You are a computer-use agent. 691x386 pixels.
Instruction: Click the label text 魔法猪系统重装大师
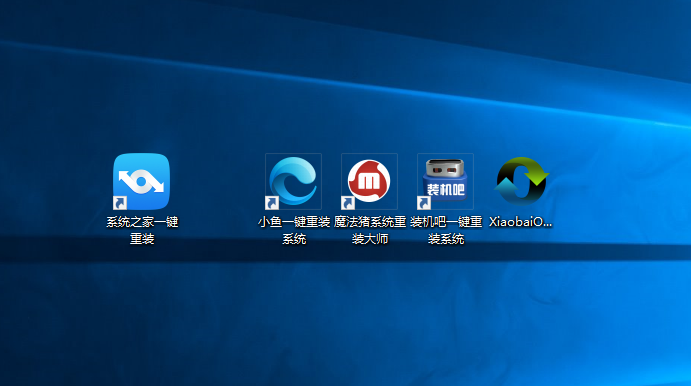370,230
